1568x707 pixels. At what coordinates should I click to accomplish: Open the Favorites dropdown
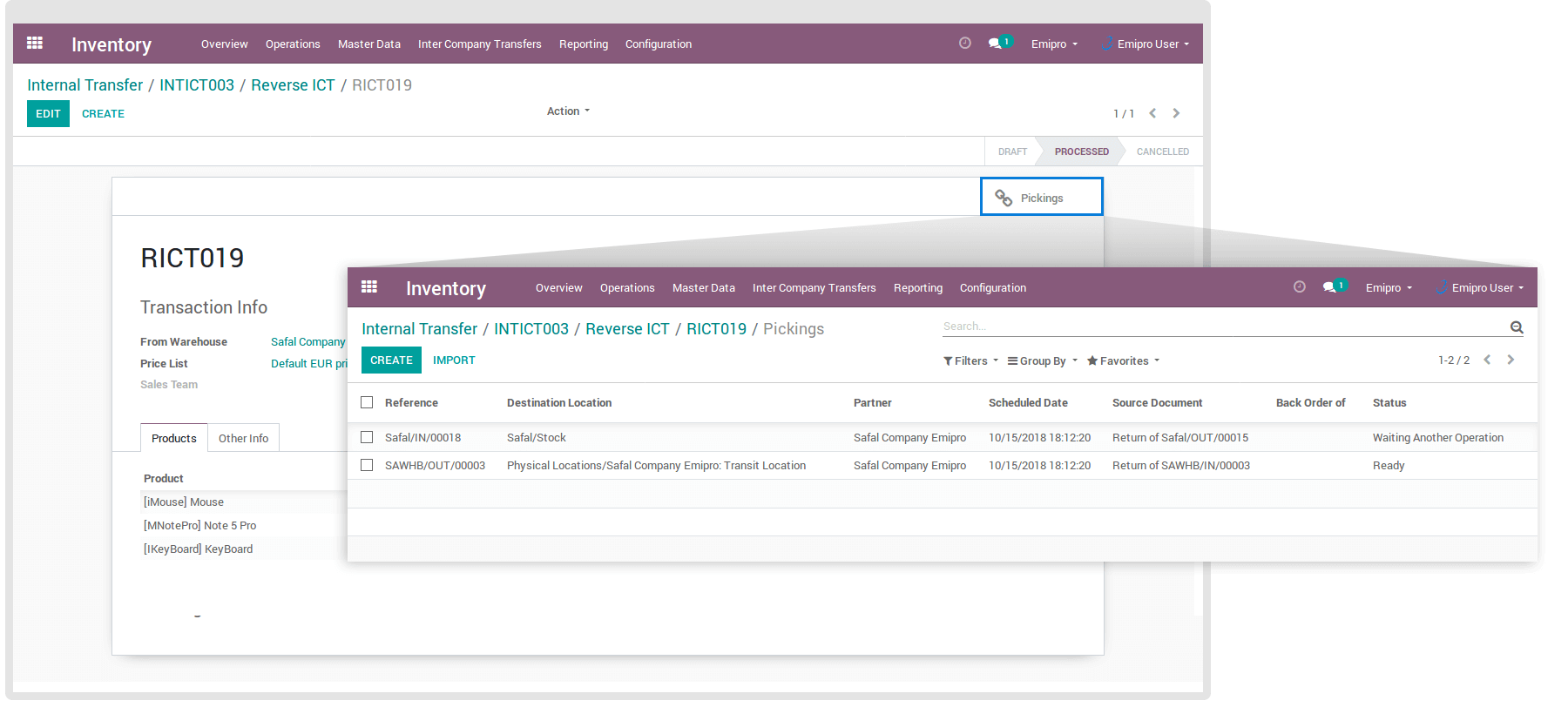point(1123,360)
